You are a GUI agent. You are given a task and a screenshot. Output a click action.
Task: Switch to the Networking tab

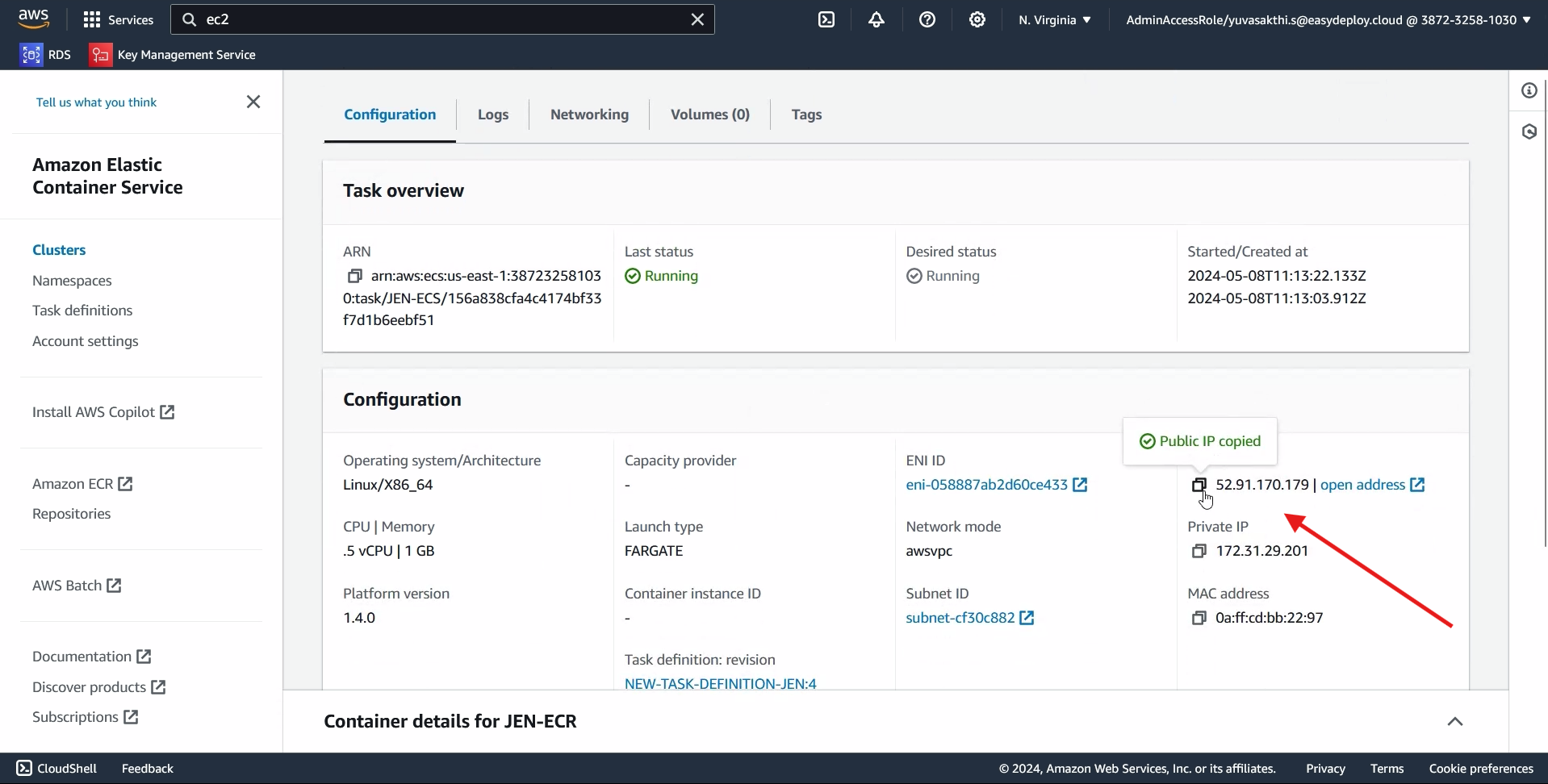click(589, 115)
